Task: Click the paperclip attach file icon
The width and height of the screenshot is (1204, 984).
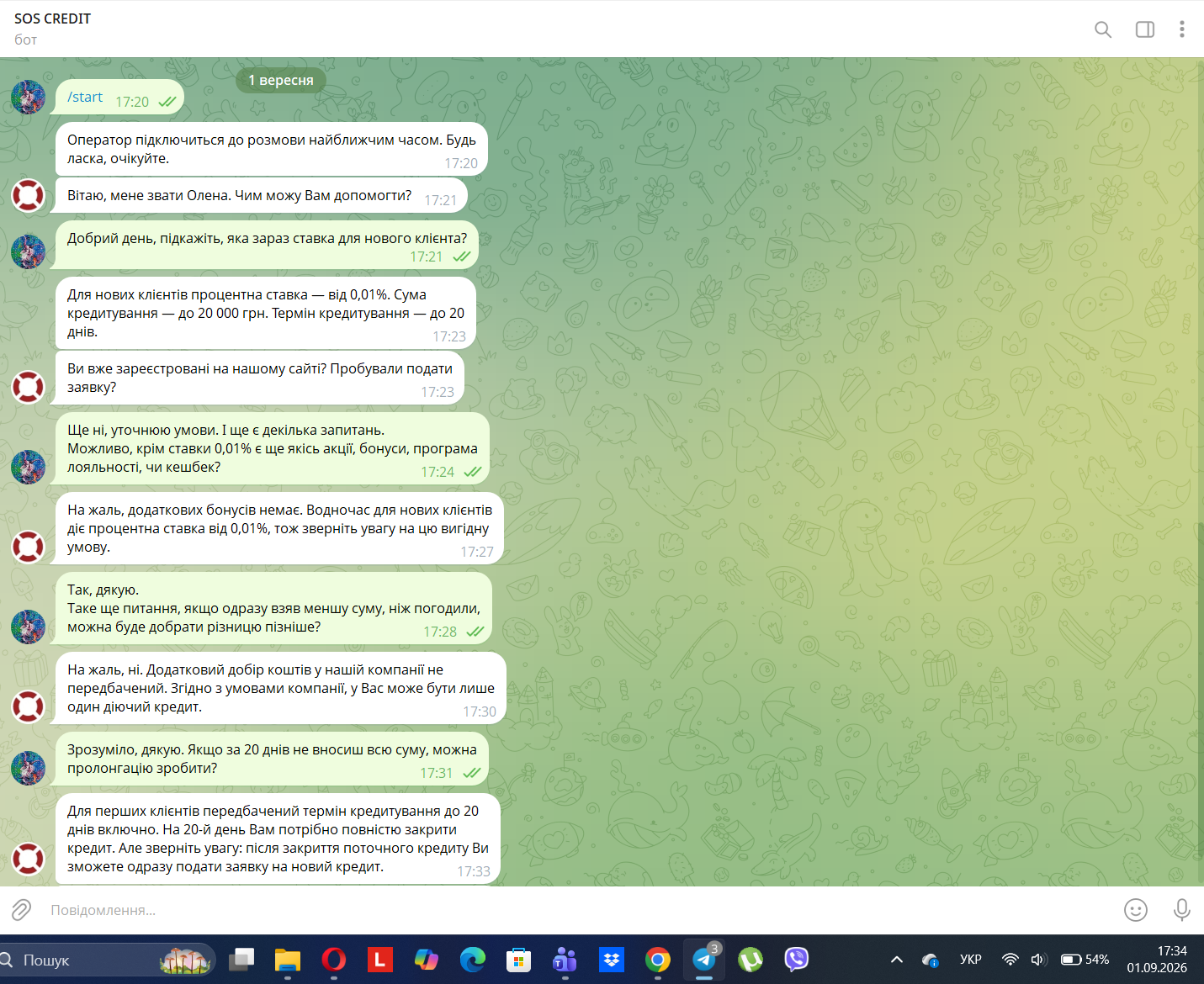Action: click(x=21, y=910)
